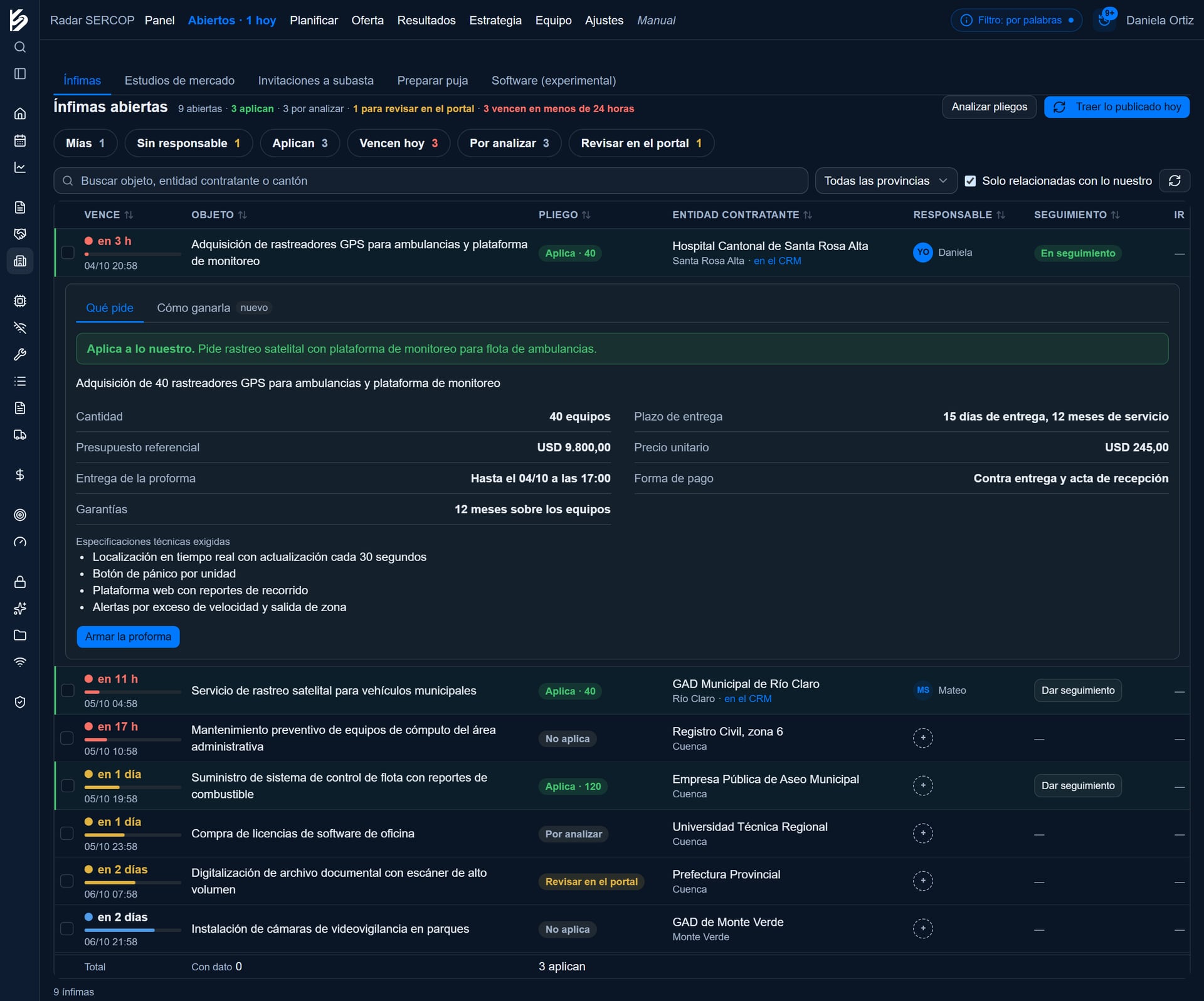Open the calendar icon in sidebar
This screenshot has height=1001, width=1204.
[20, 140]
